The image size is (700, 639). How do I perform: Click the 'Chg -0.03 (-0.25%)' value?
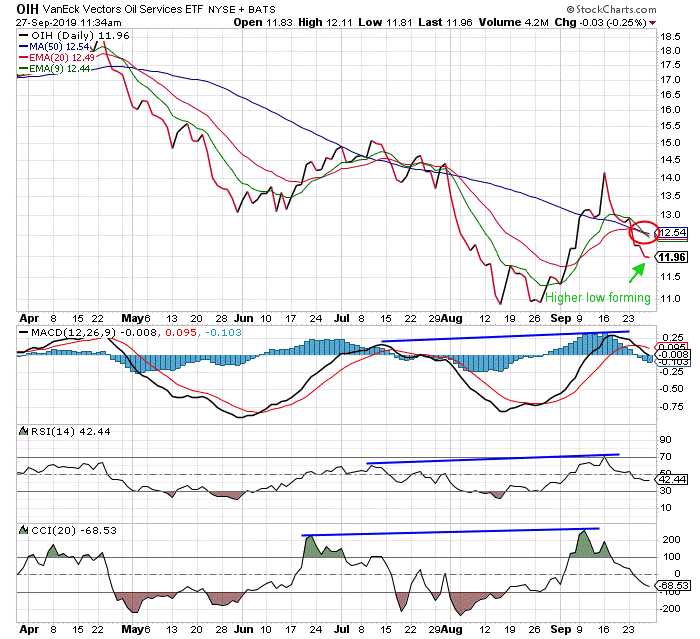pyautogui.click(x=600, y=22)
